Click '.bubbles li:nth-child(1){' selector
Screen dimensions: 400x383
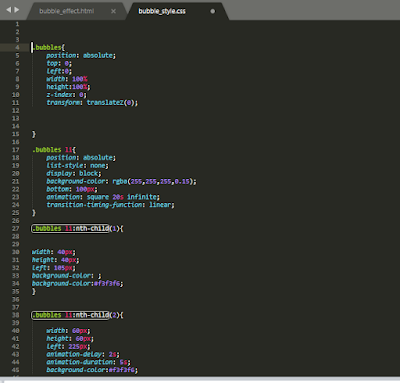77,228
